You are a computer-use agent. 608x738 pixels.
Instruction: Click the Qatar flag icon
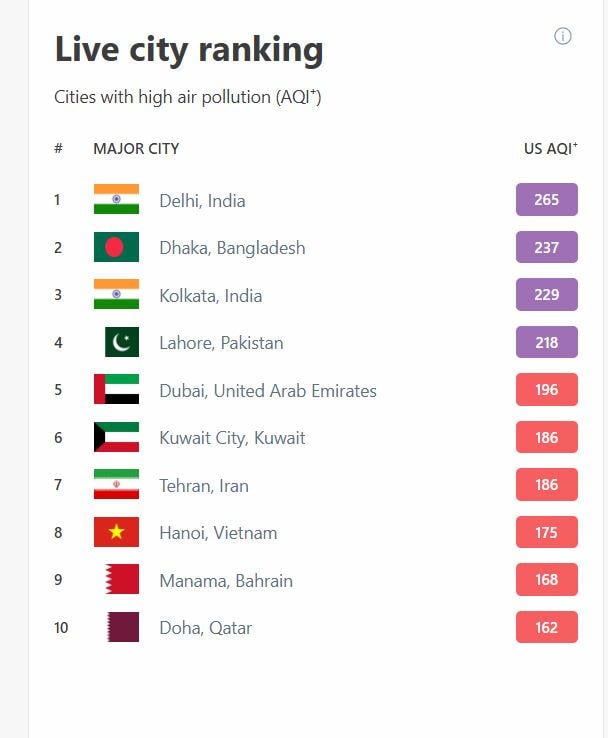pos(122,628)
